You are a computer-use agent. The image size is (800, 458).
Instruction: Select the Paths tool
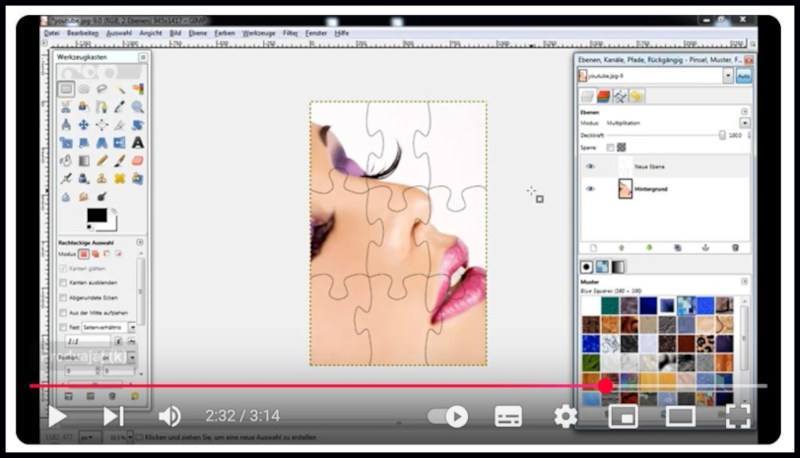click(x=102, y=107)
